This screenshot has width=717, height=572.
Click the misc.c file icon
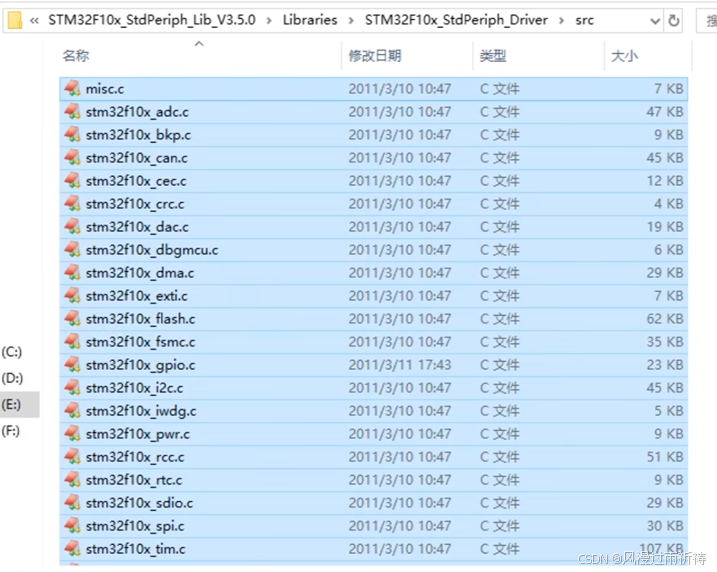72,88
